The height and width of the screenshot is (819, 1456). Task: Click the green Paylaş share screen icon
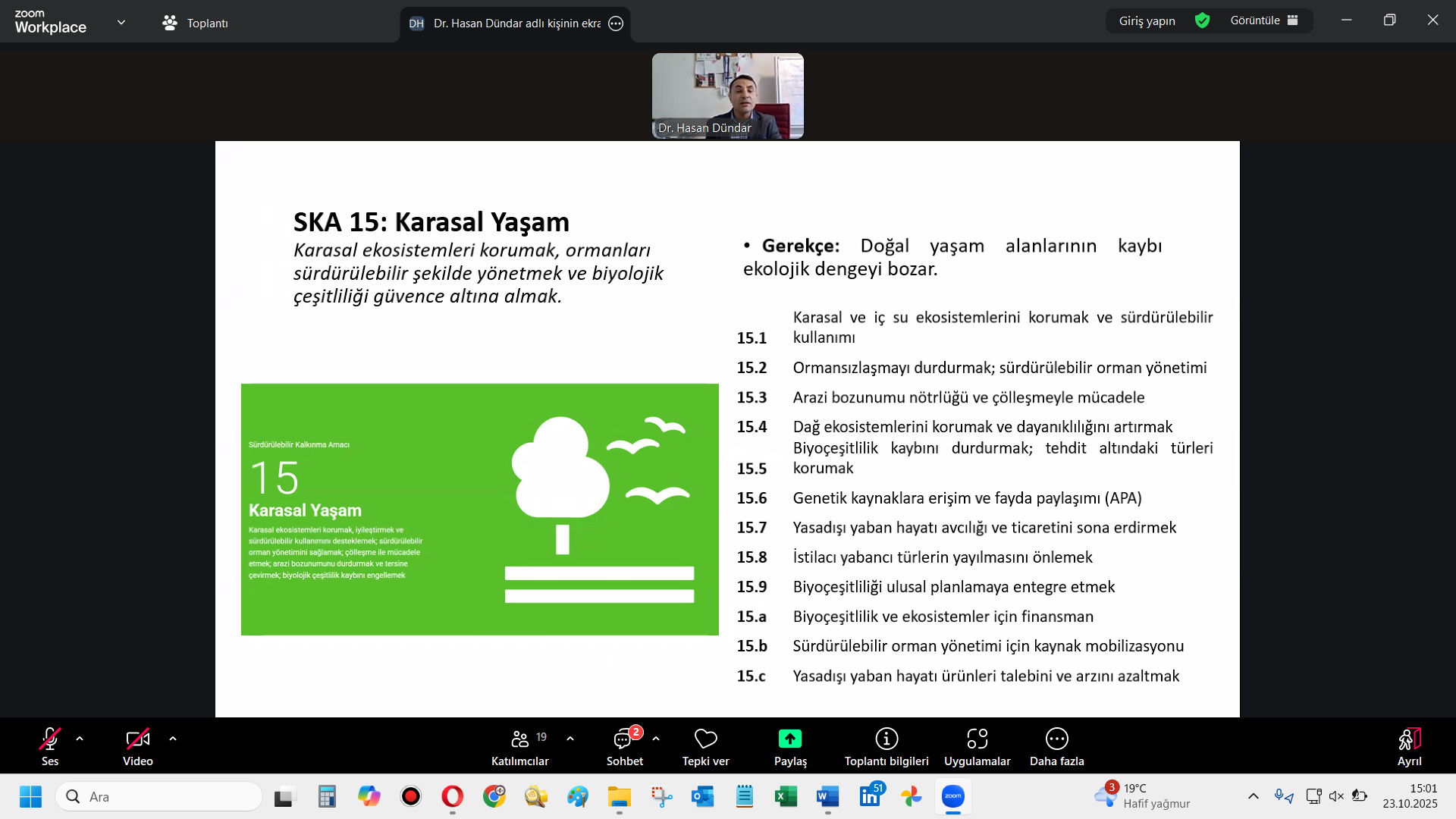[x=789, y=739]
